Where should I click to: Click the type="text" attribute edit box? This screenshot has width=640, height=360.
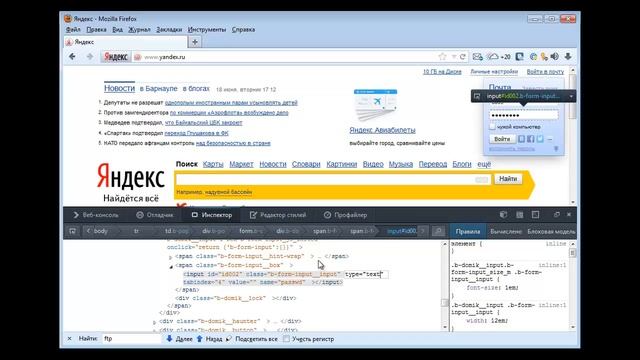[x=366, y=274]
